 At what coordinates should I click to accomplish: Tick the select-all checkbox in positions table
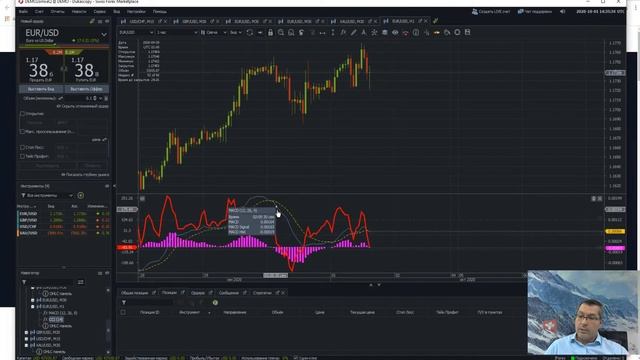pyautogui.click(x=123, y=312)
